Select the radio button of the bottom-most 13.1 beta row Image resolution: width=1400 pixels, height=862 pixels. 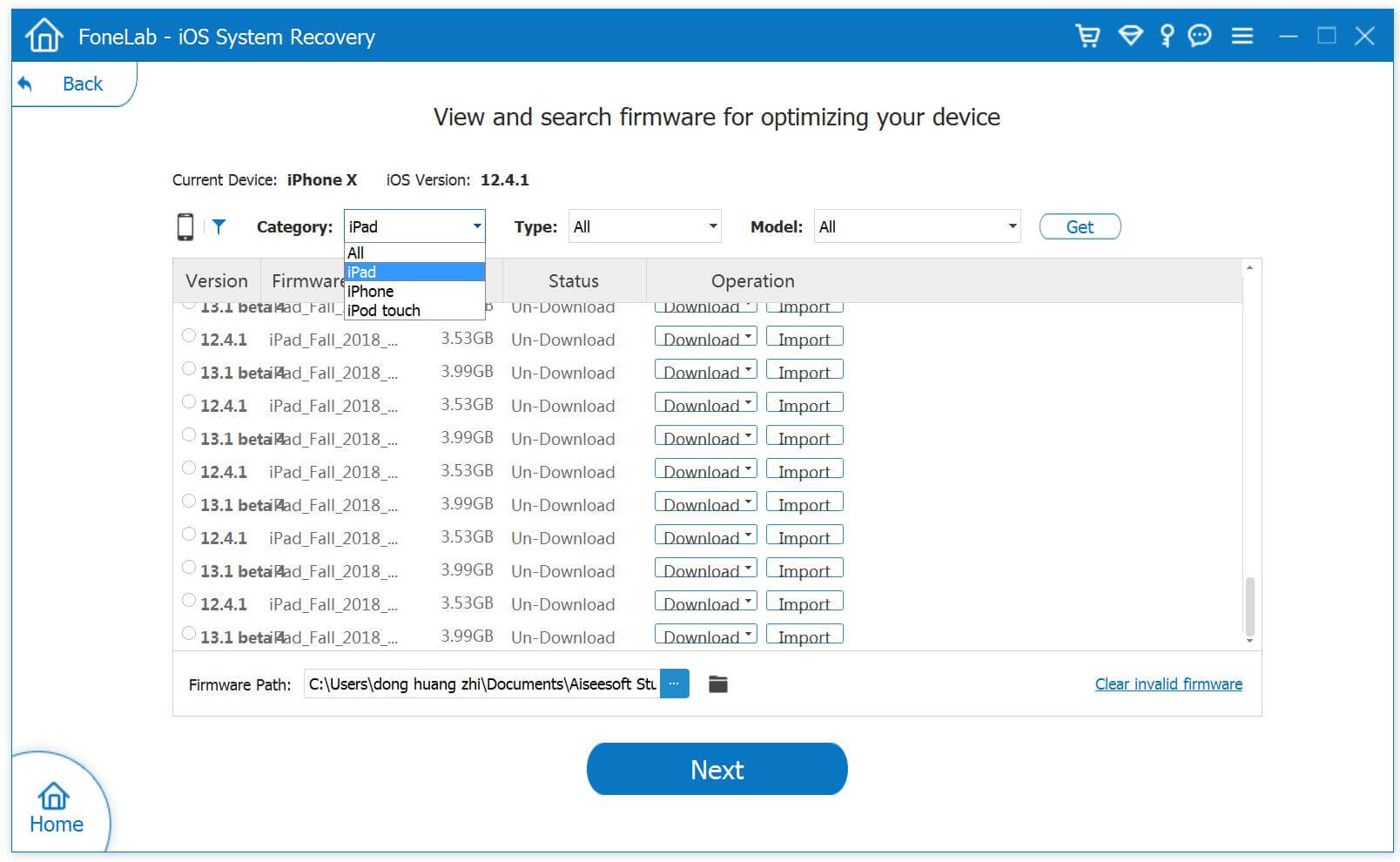[189, 634]
